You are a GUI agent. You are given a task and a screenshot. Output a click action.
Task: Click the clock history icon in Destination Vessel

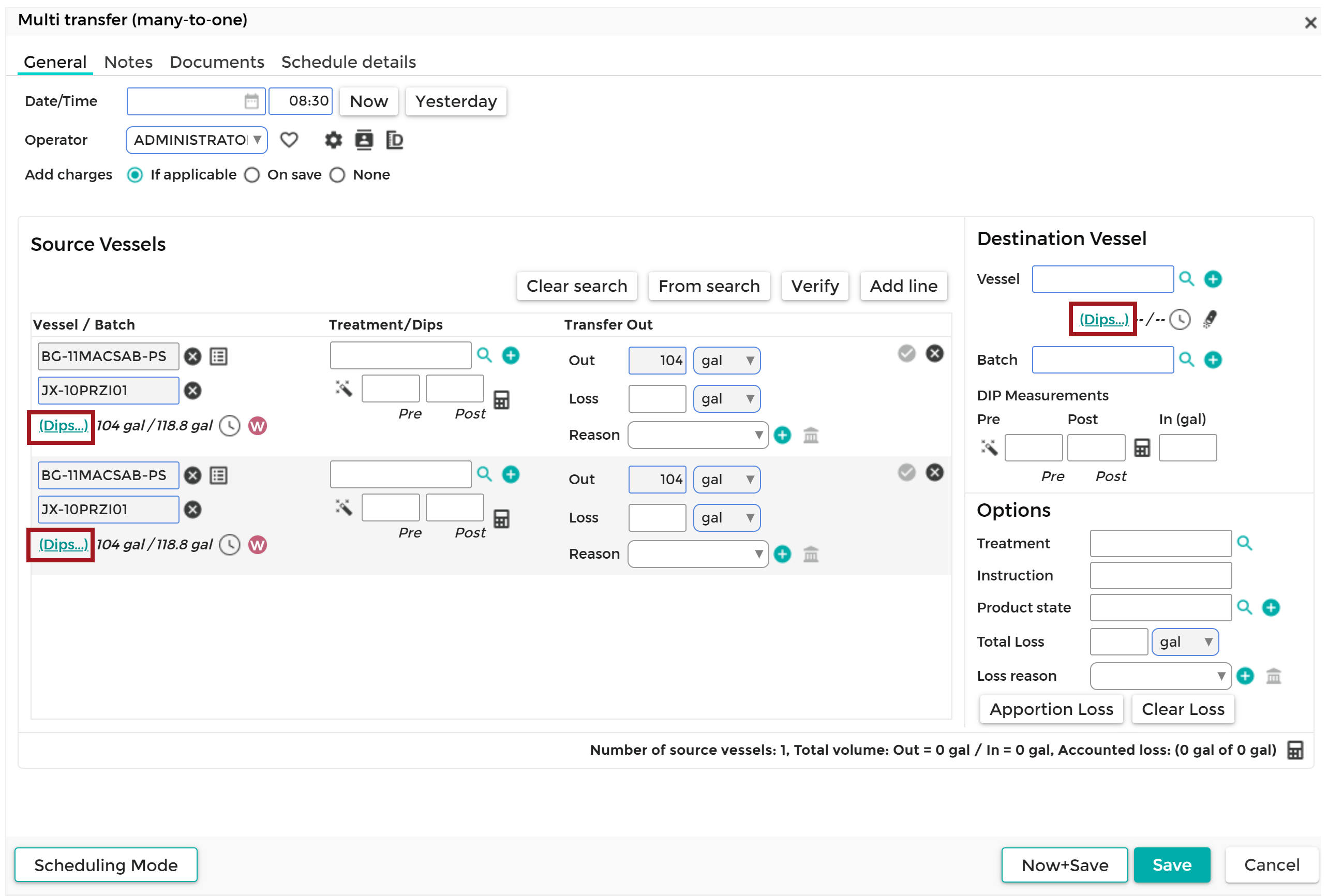(1180, 319)
